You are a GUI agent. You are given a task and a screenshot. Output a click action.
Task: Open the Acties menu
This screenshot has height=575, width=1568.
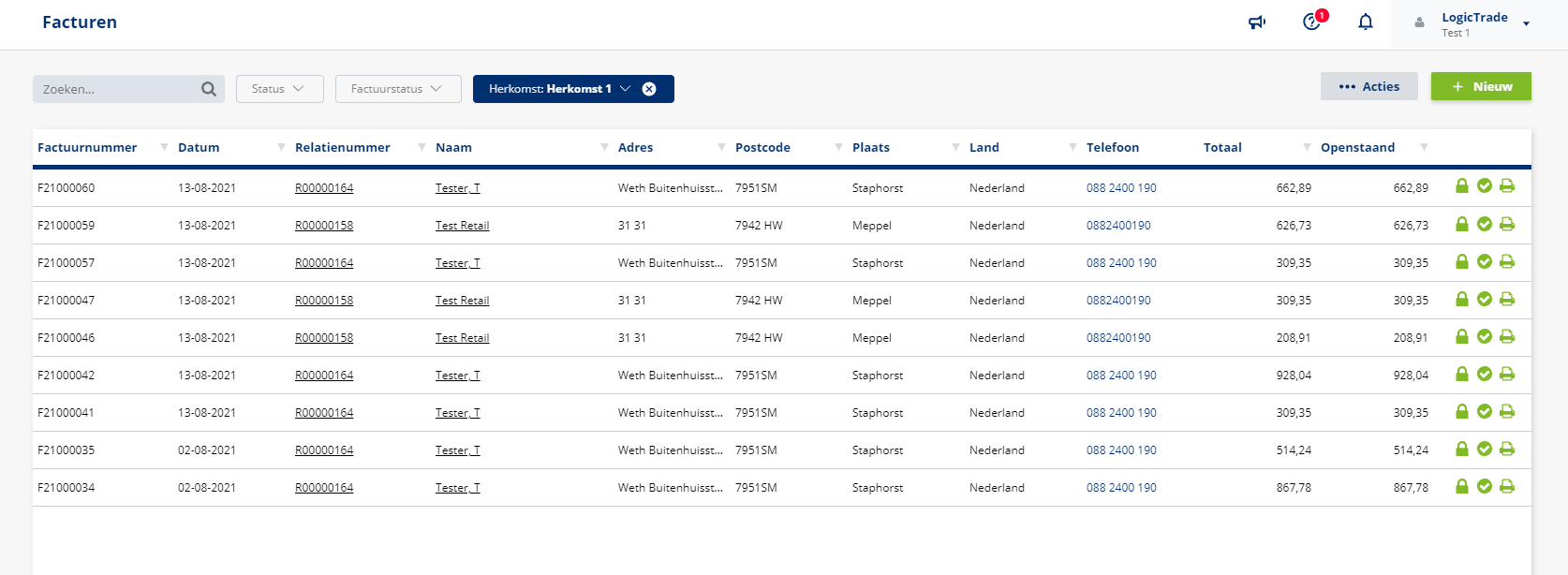(1368, 86)
